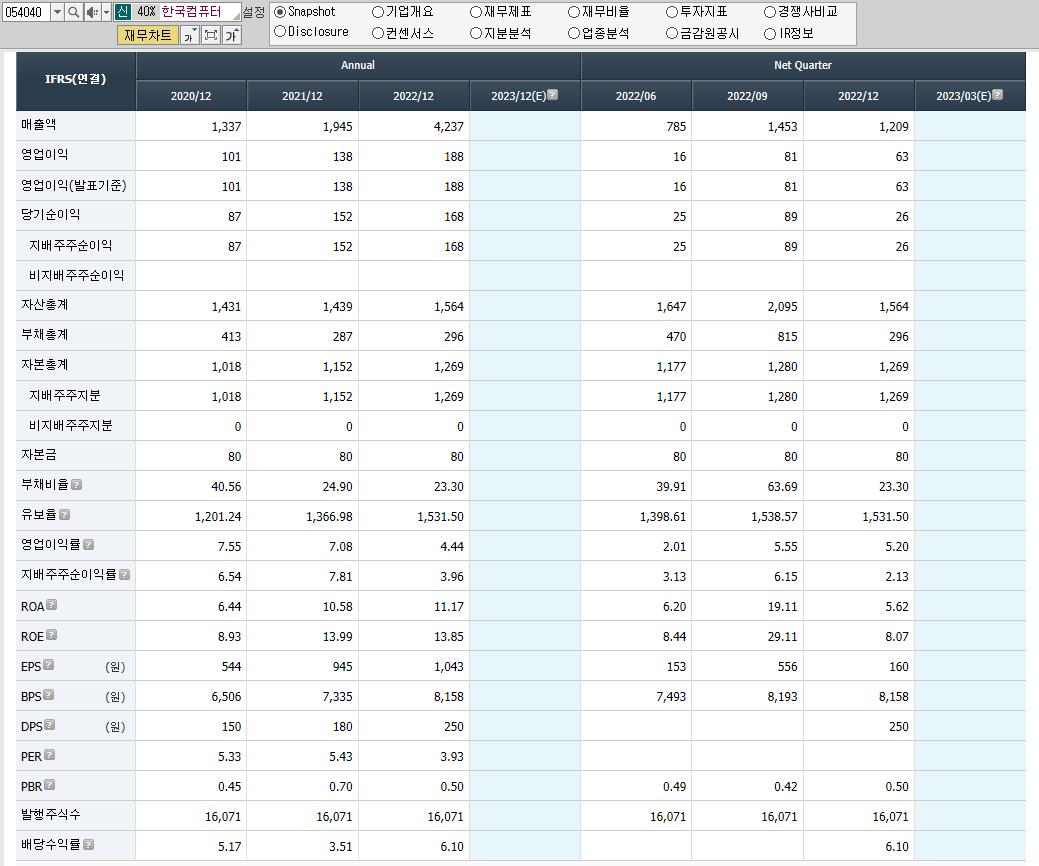The height and width of the screenshot is (866, 1039).
Task: Select the 투자지표 radio button
Action: point(672,12)
